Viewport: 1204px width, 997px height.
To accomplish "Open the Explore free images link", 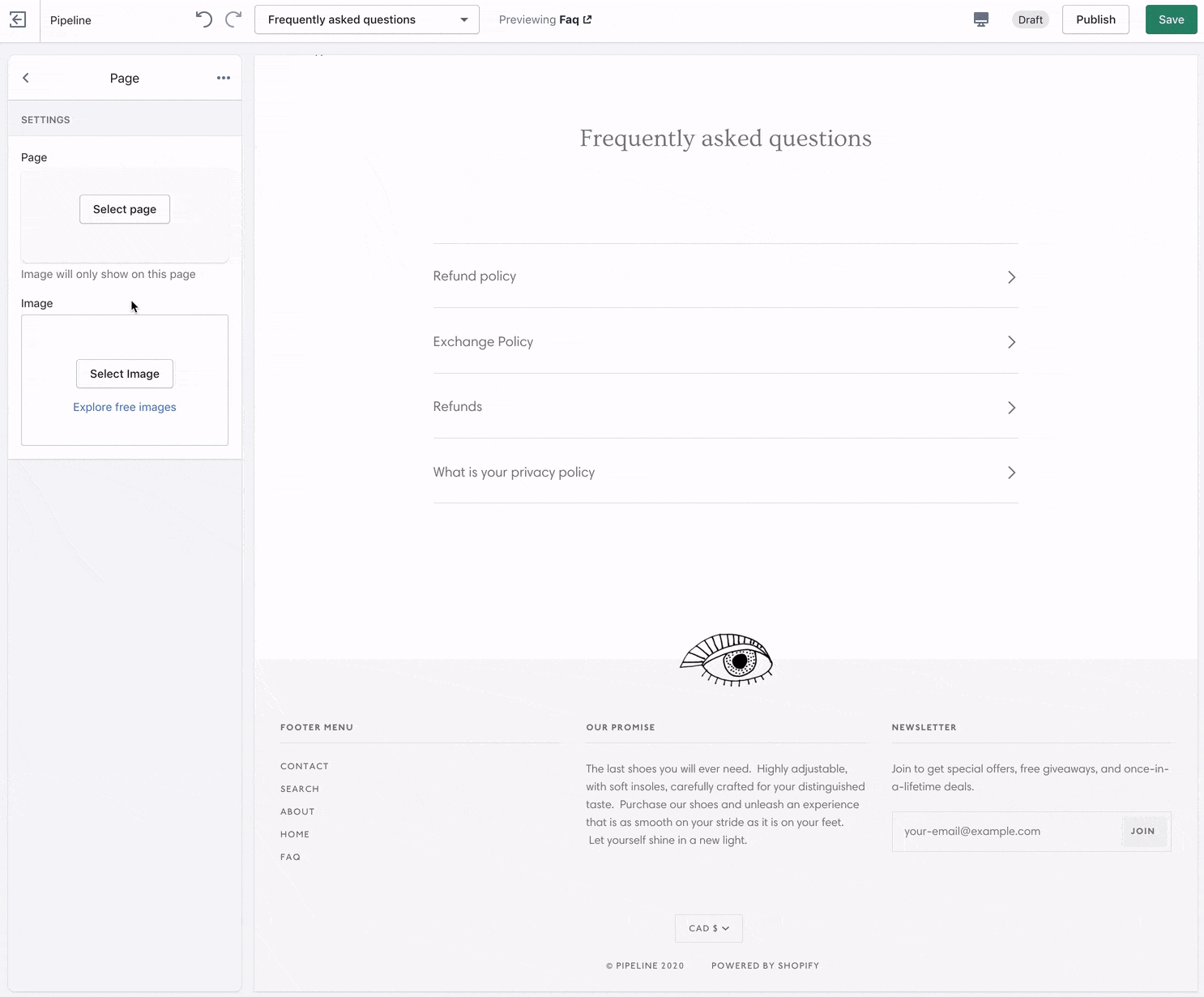I will coord(125,407).
